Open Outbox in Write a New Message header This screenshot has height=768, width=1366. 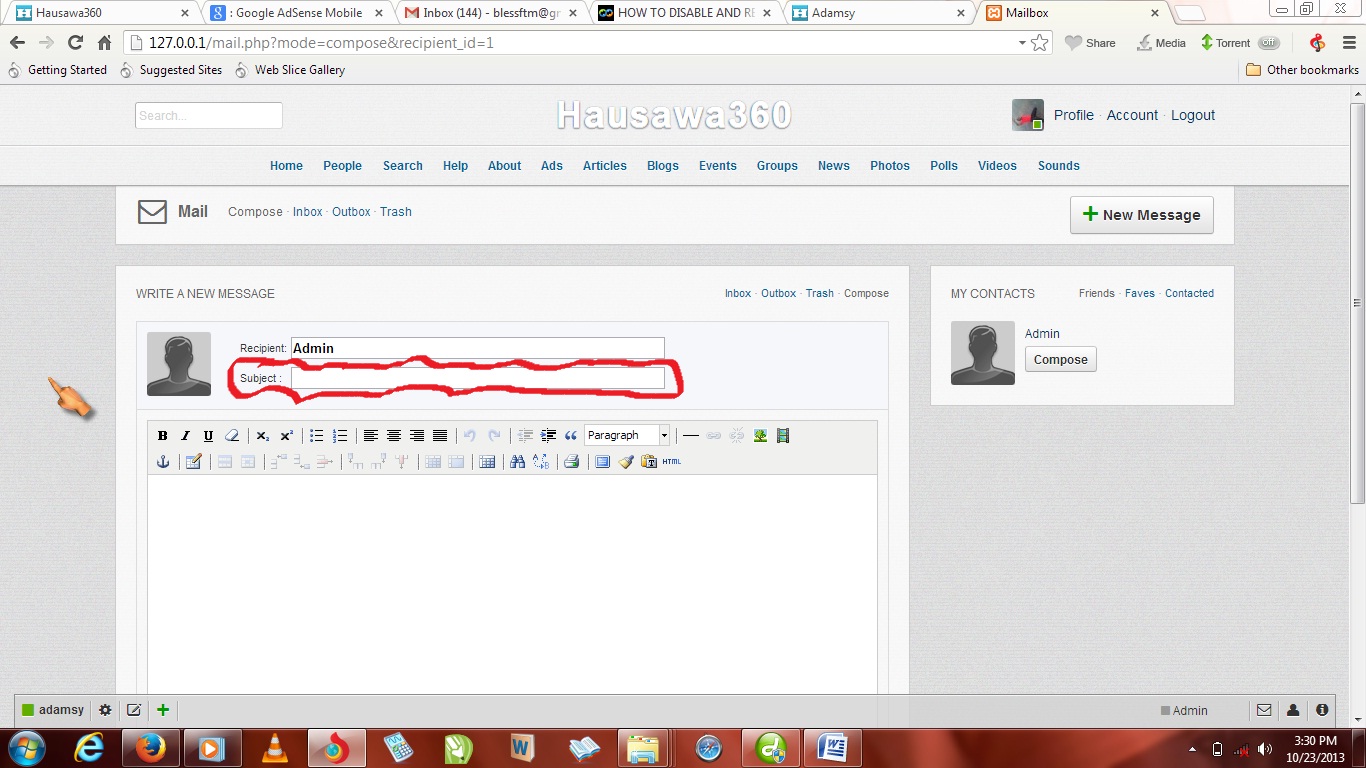pos(779,294)
